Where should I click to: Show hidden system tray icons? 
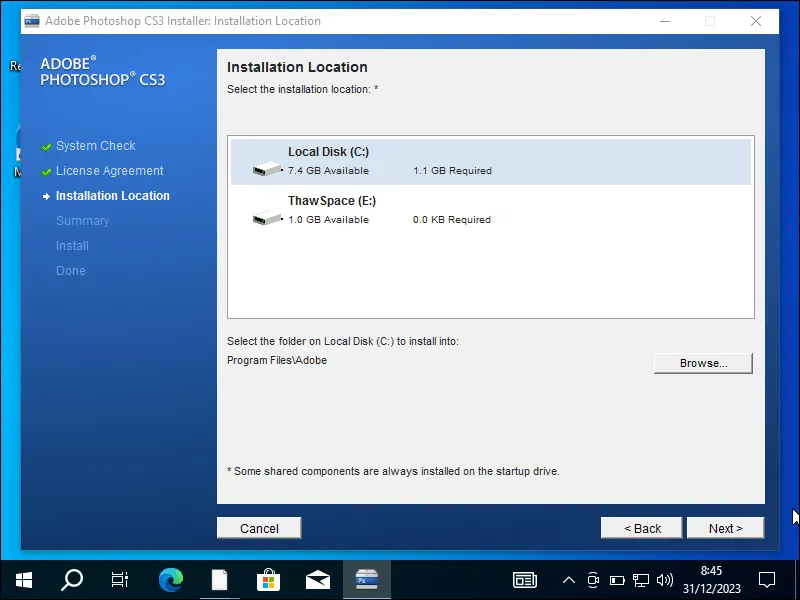569,579
